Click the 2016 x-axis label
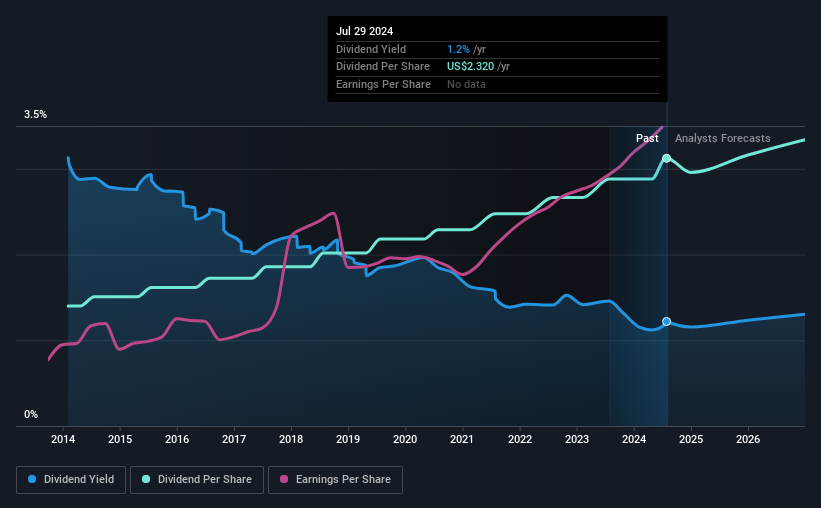Screen dimensions: 821x508 click(x=177, y=439)
